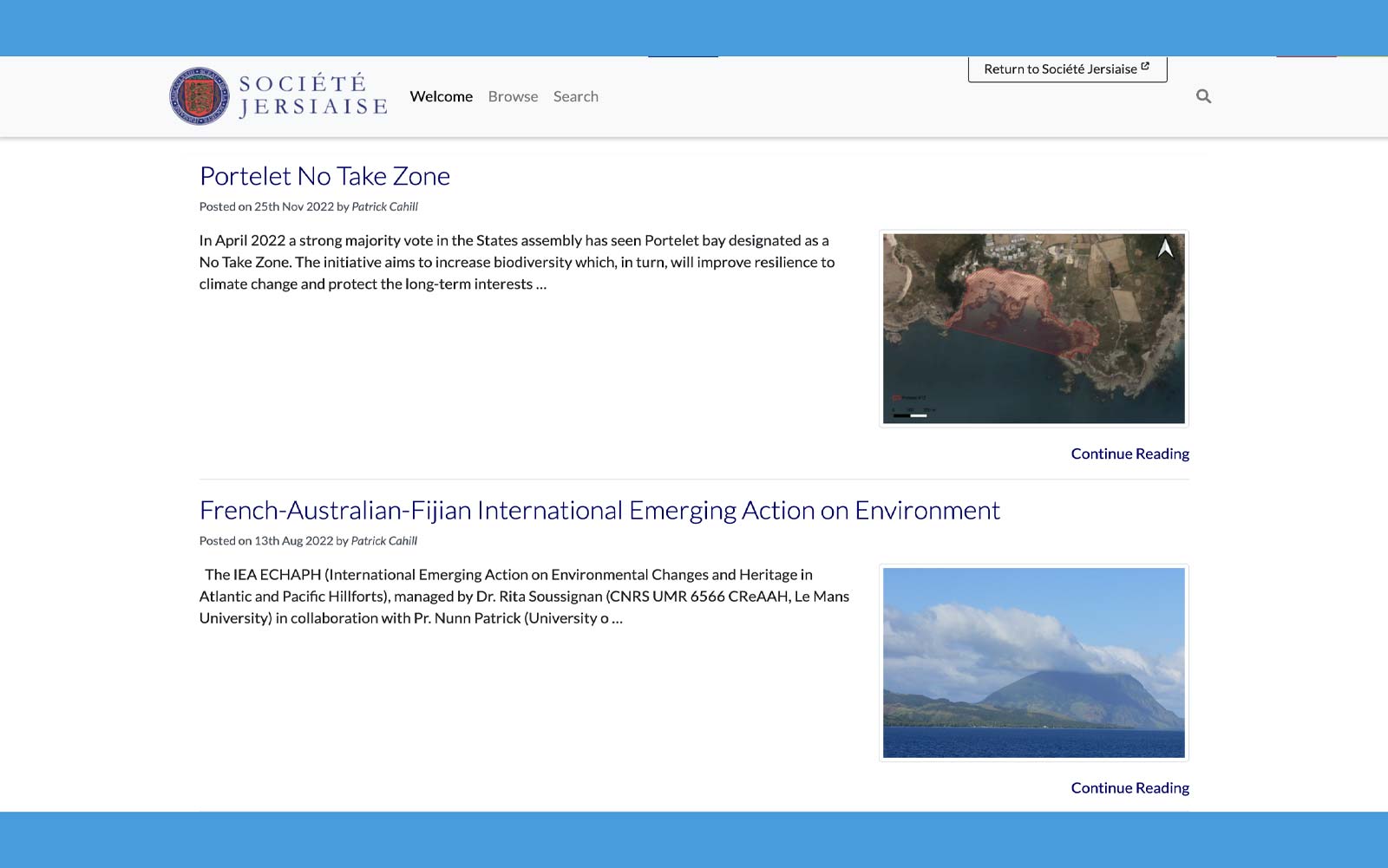
Task: Open the Portelet No Take Zone article title
Action: [x=324, y=176]
